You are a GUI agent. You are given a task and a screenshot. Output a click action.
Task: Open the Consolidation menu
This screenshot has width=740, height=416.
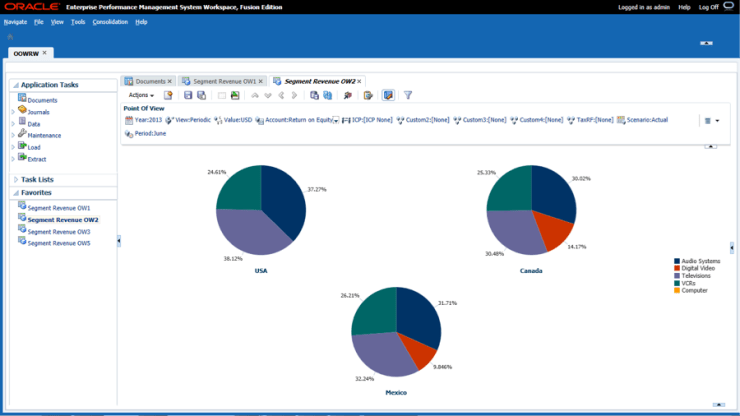point(110,21)
